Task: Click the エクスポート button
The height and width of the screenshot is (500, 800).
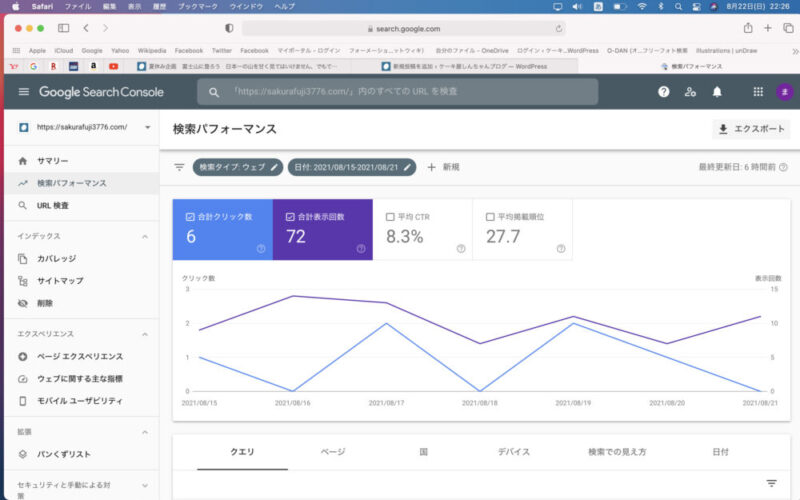Action: (x=751, y=129)
